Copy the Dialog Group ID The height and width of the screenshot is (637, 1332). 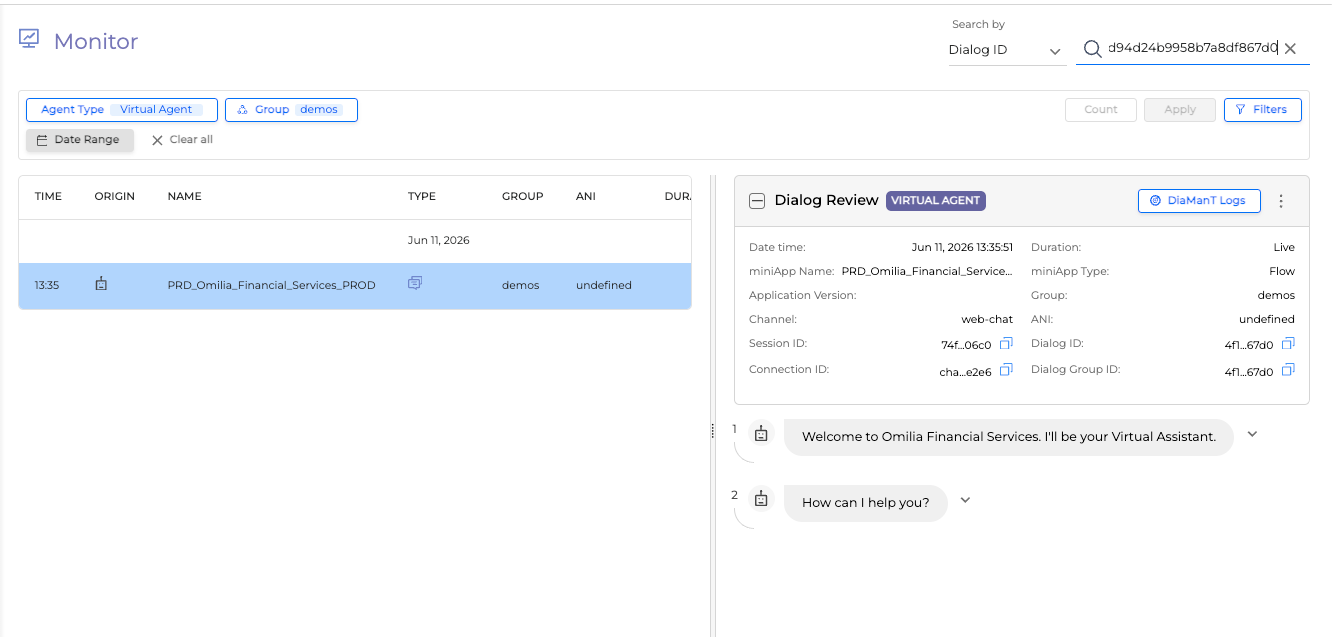click(1288, 370)
